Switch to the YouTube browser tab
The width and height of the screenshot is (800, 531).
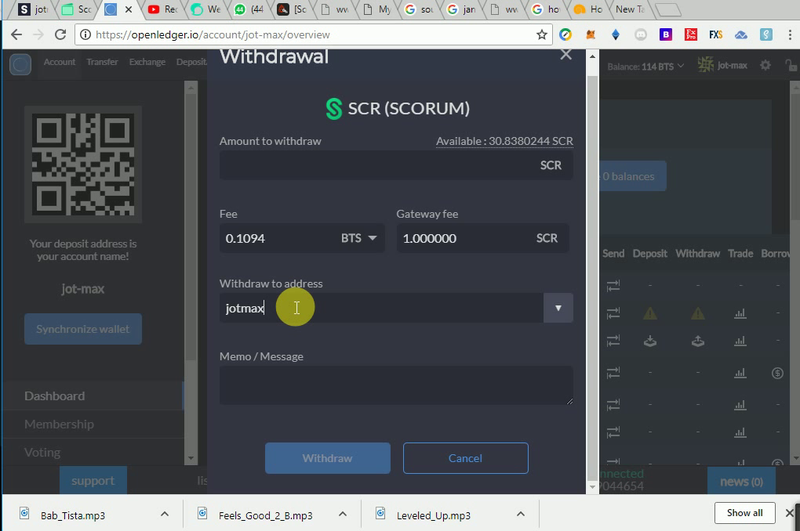(163, 9)
